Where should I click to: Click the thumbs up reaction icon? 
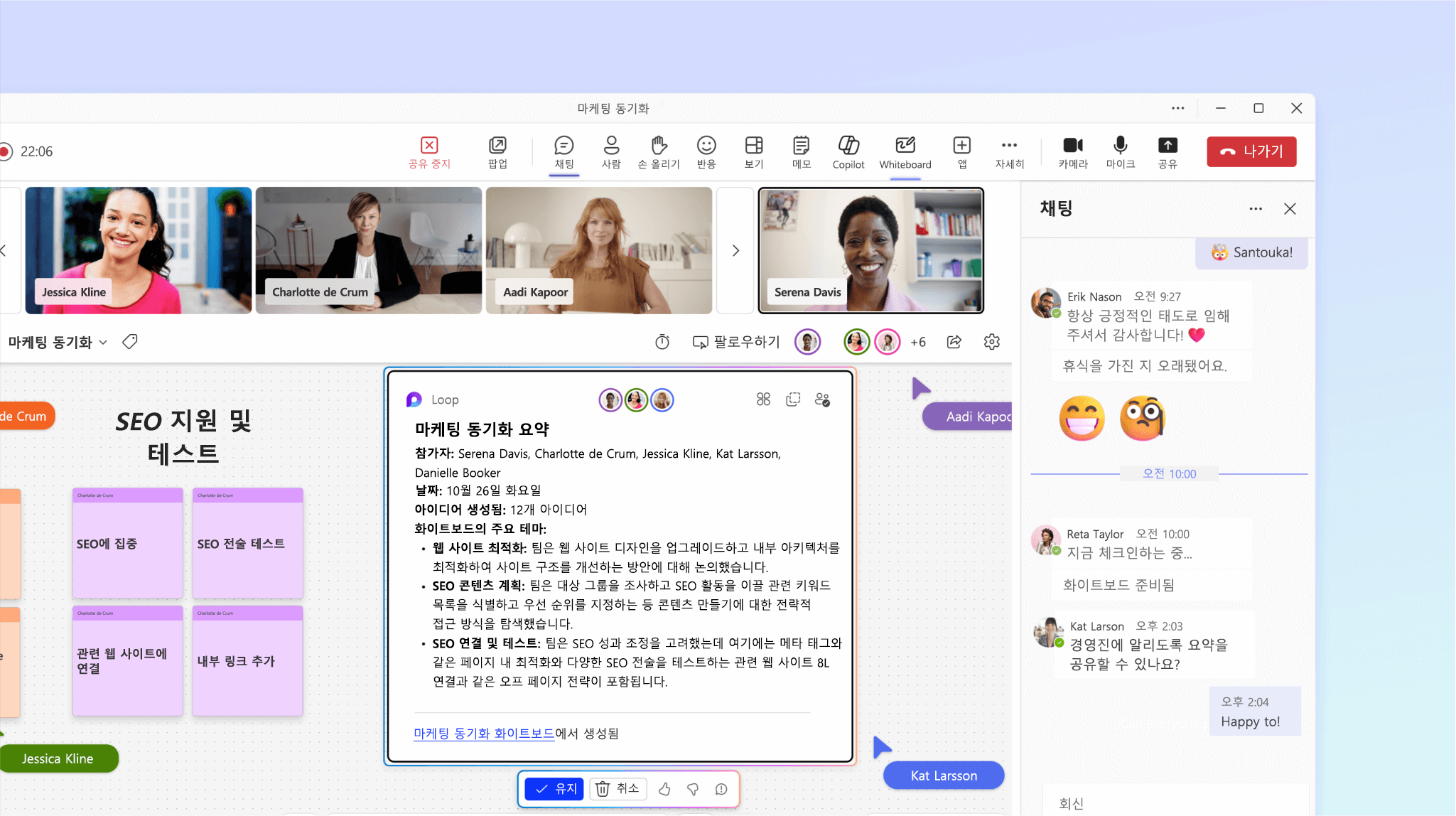coord(665,789)
